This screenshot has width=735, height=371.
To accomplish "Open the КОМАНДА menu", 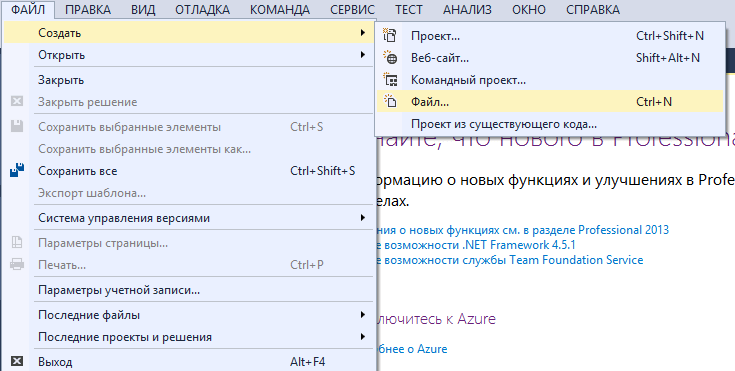I will (280, 9).
